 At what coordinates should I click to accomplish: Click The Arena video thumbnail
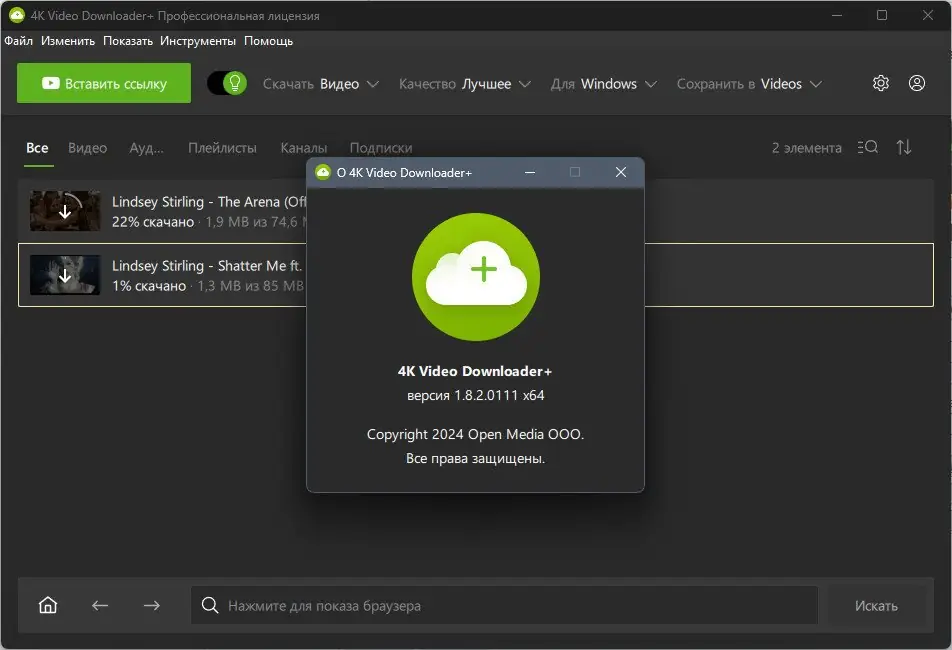(65, 211)
